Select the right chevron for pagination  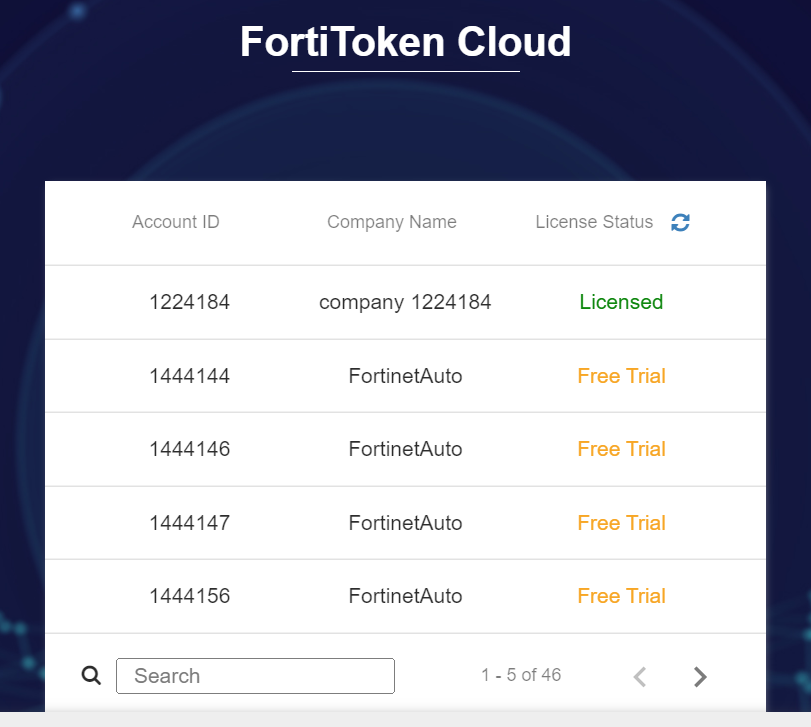[x=699, y=676]
